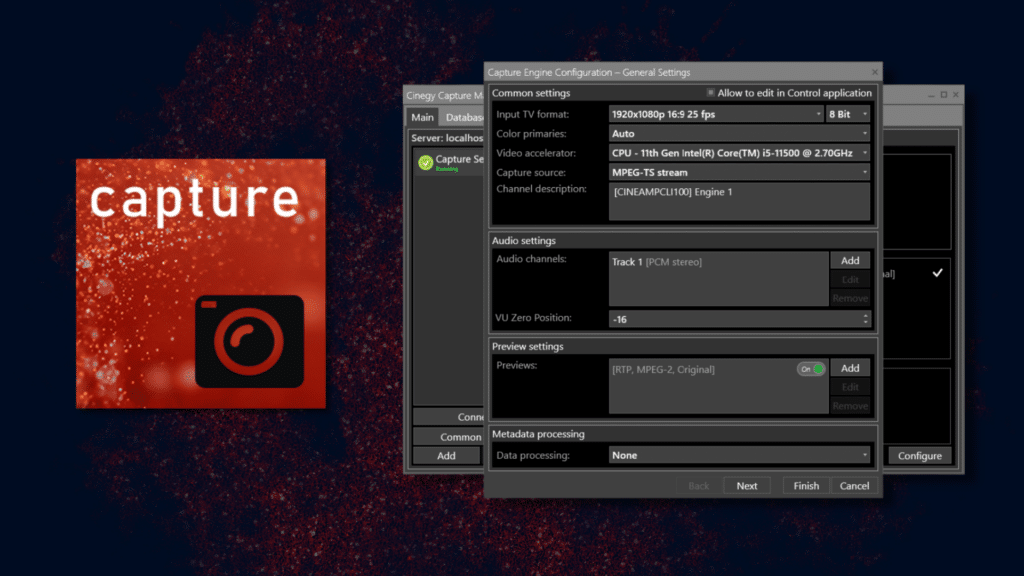The height and width of the screenshot is (576, 1024).
Task: Click the Finish button
Action: tap(806, 486)
